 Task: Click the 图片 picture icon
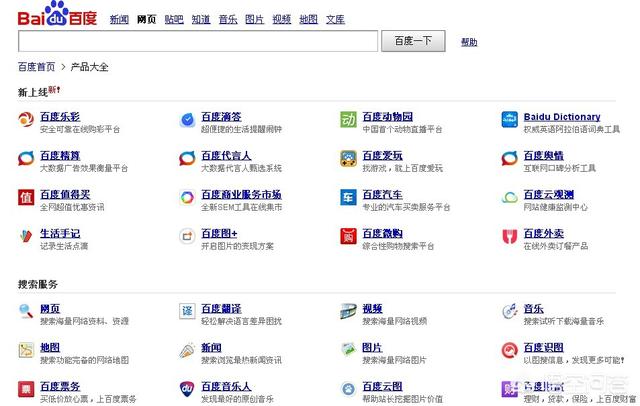[348, 349]
